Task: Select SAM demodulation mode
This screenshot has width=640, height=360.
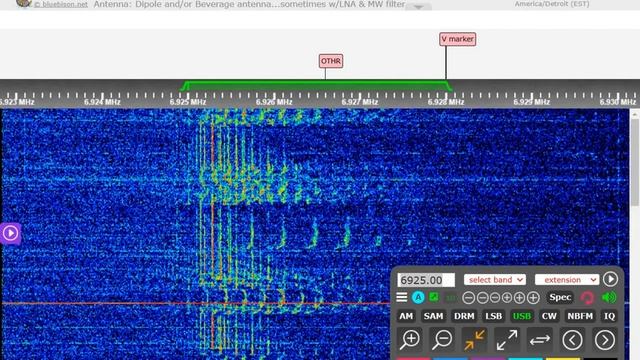Action: tap(433, 316)
